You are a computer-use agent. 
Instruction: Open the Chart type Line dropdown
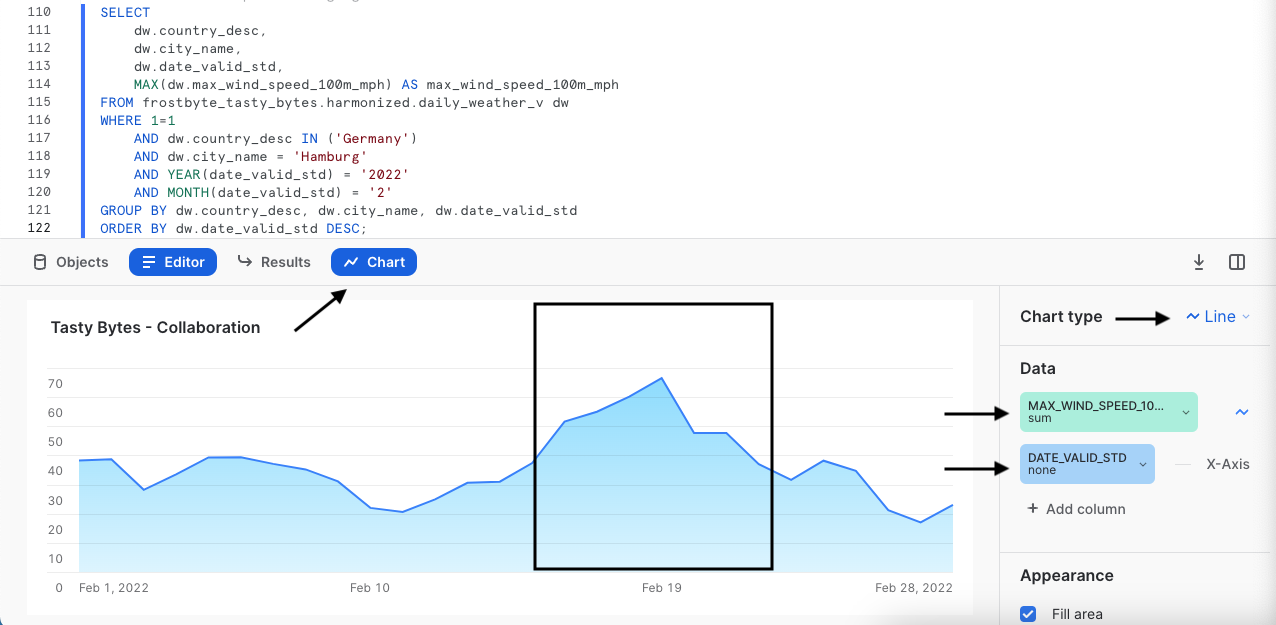click(1218, 316)
